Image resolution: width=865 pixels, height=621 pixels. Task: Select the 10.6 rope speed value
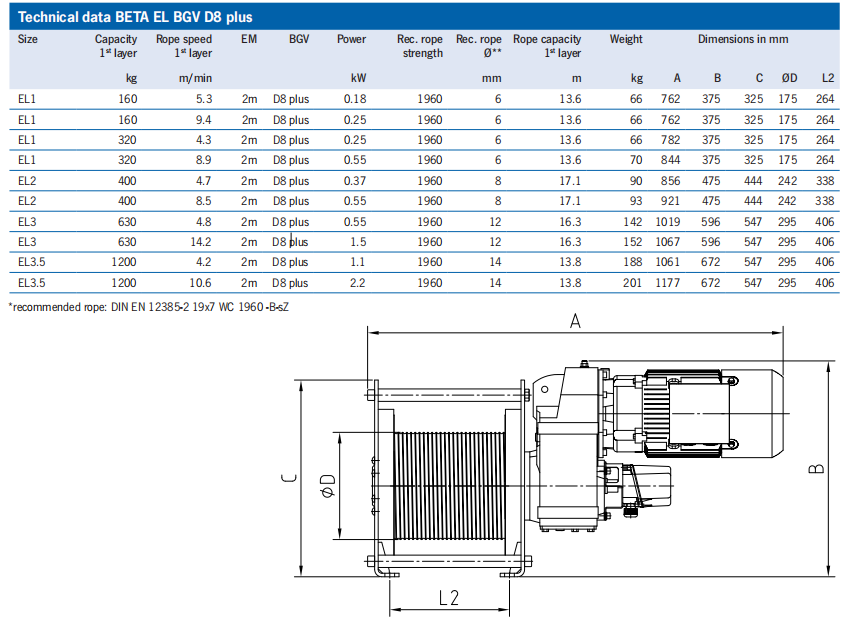(x=200, y=283)
